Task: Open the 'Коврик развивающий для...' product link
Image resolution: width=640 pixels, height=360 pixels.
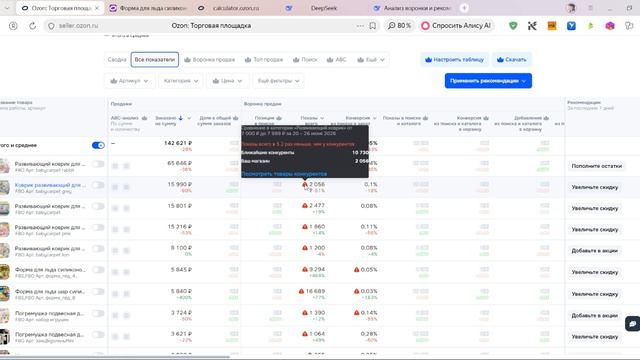Action: (50, 185)
